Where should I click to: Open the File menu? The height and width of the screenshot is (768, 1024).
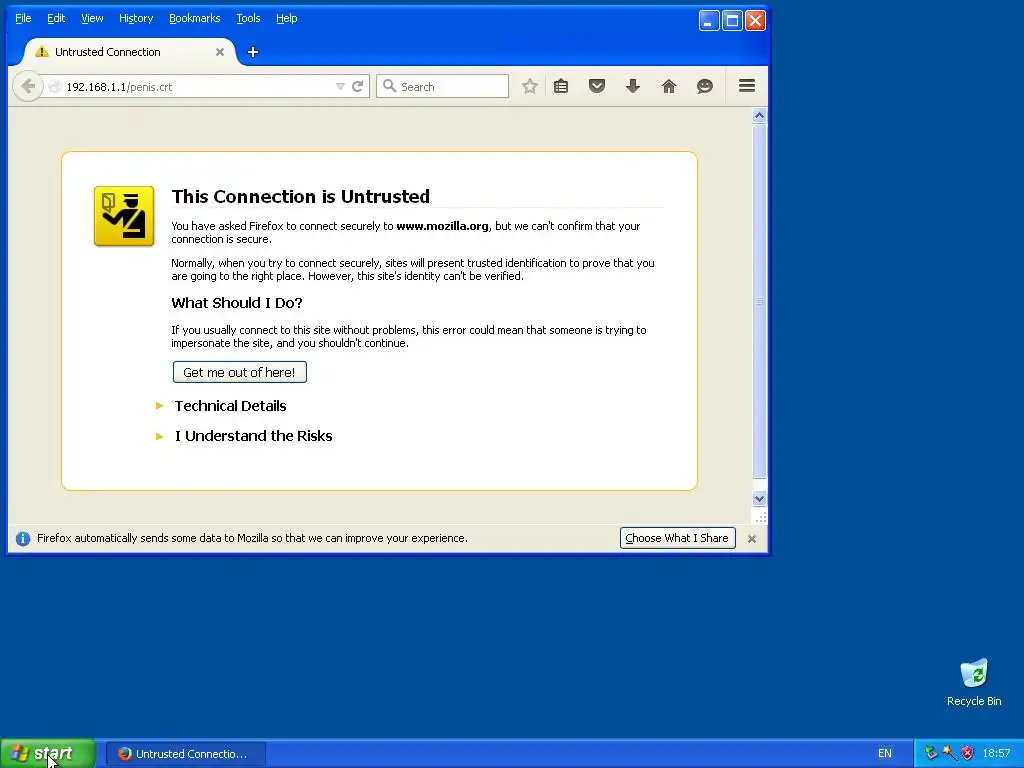click(x=23, y=18)
